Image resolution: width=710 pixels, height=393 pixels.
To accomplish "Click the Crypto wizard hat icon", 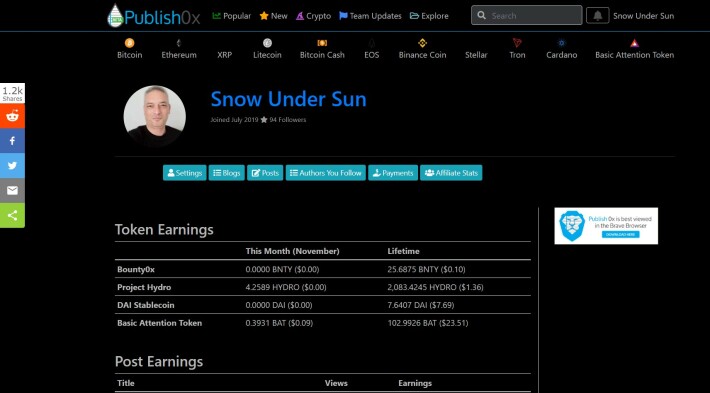I will (300, 16).
